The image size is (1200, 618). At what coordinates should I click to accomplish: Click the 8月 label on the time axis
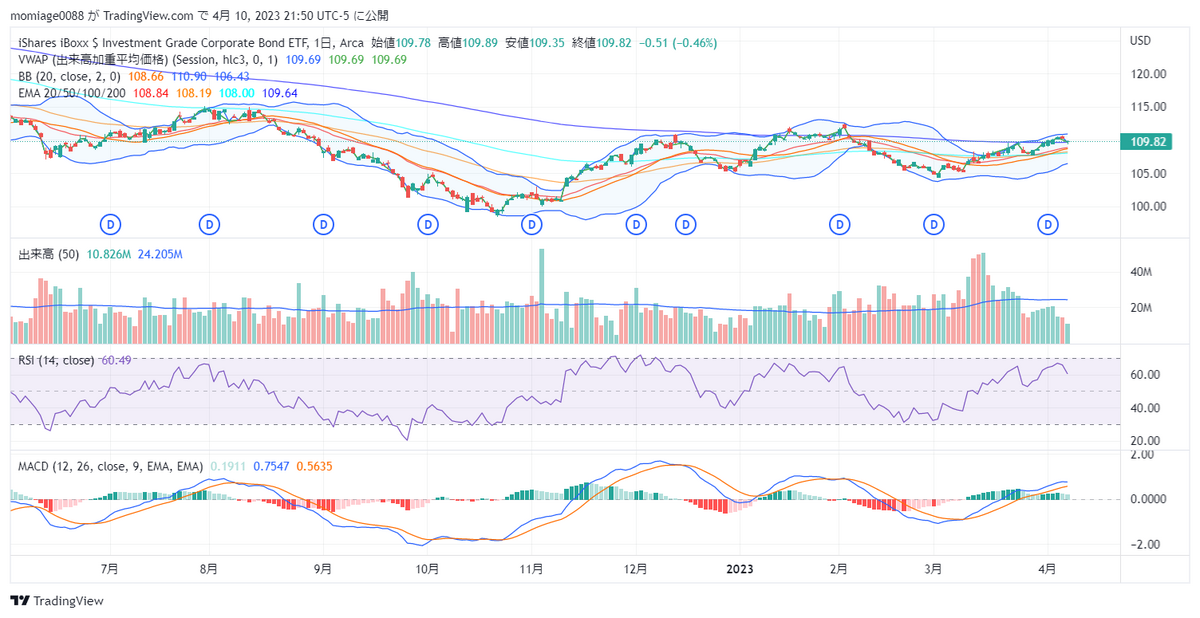coord(209,569)
